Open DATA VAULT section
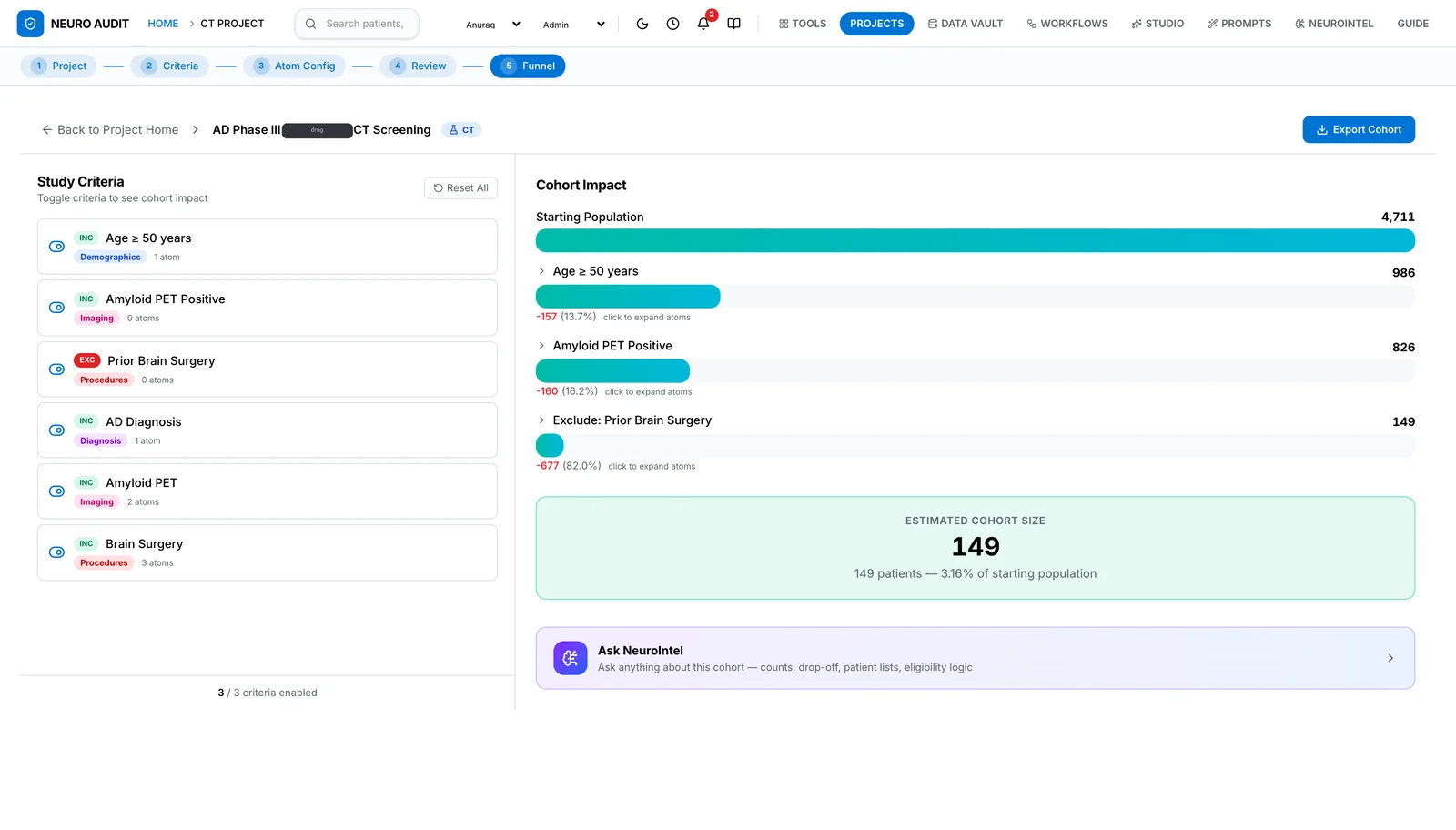Screen dimensions: 1456x830 click(x=966, y=24)
